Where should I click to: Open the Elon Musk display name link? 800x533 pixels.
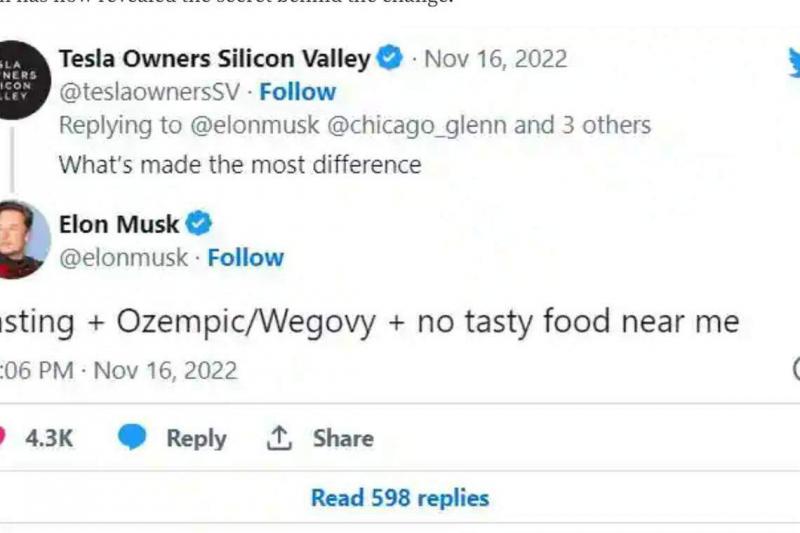tap(119, 223)
